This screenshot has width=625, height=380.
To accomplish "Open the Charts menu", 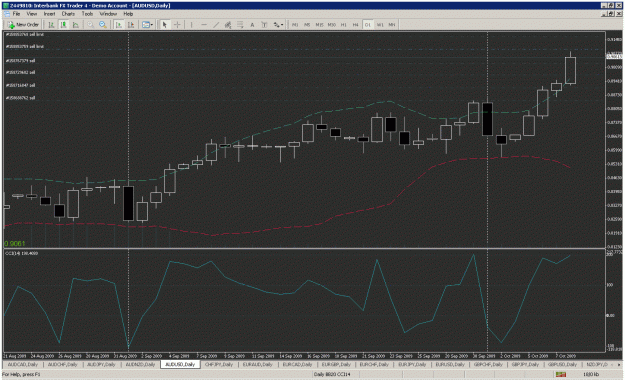I will [68, 14].
